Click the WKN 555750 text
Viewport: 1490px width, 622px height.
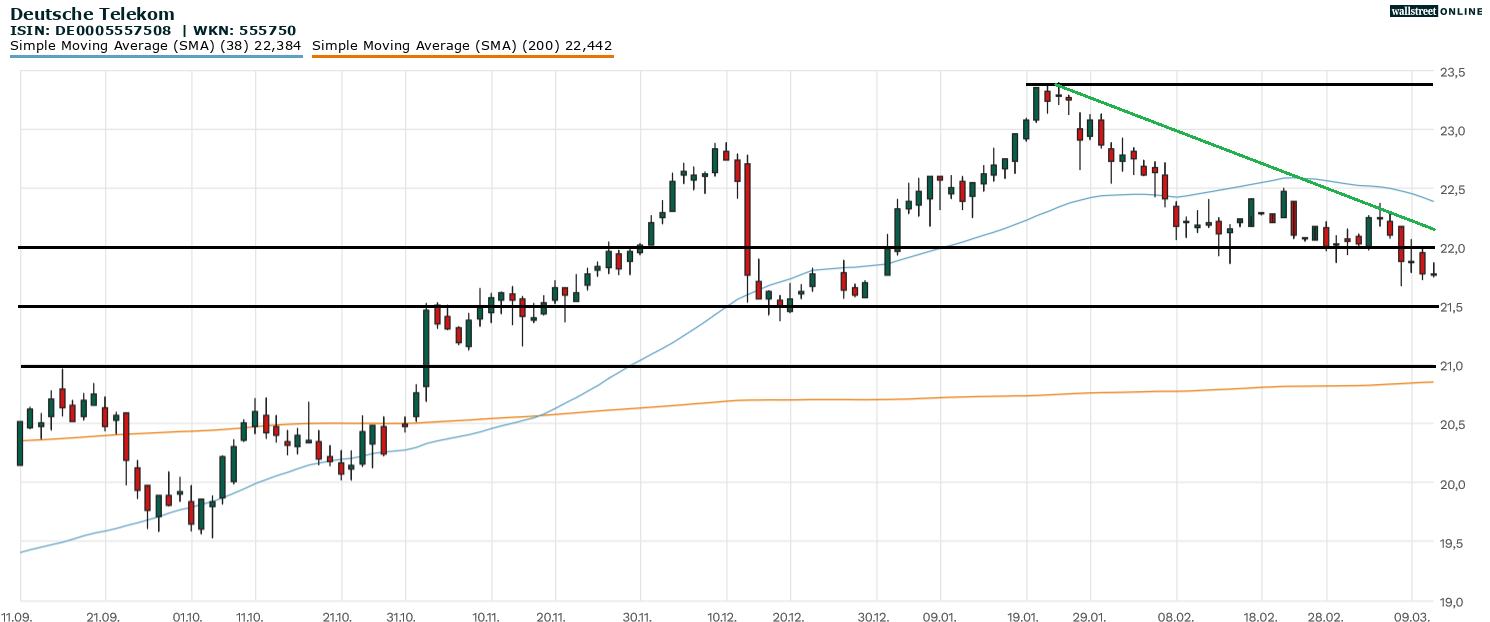pos(246,31)
